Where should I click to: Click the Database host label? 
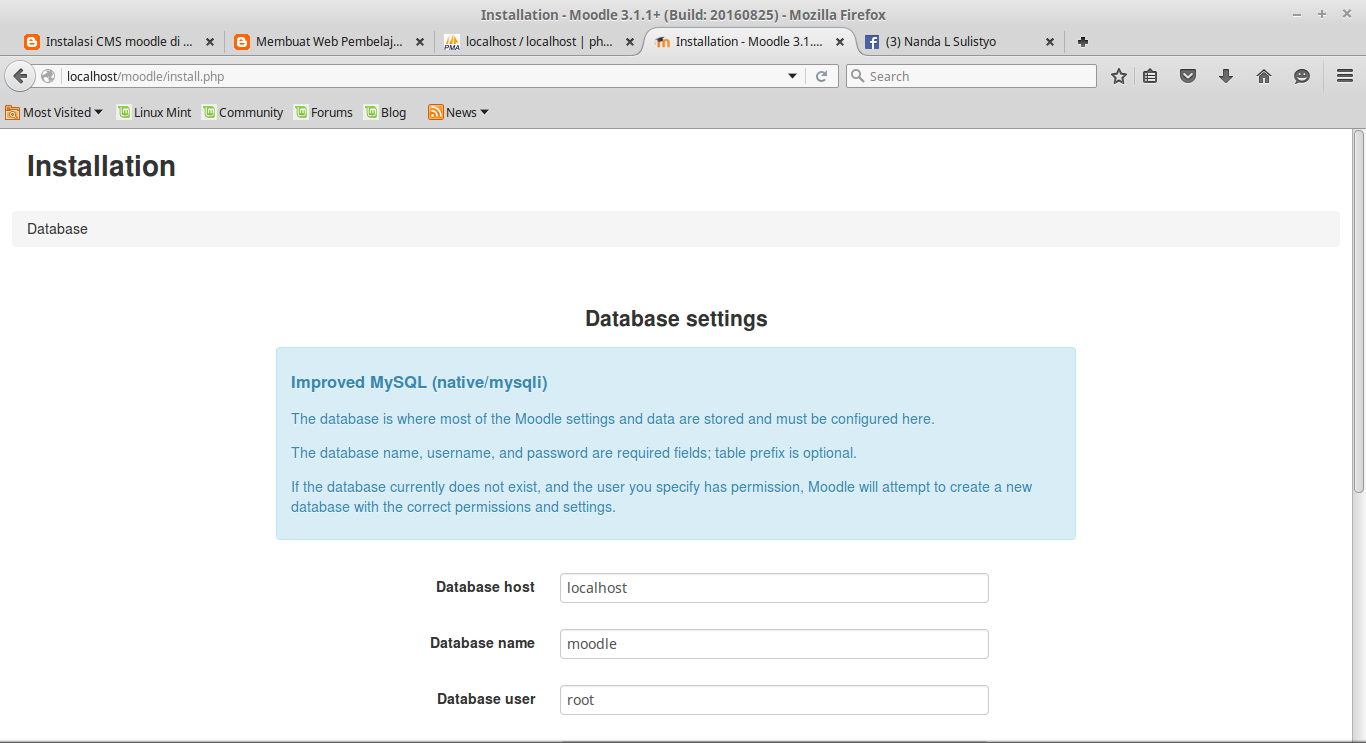pos(485,587)
